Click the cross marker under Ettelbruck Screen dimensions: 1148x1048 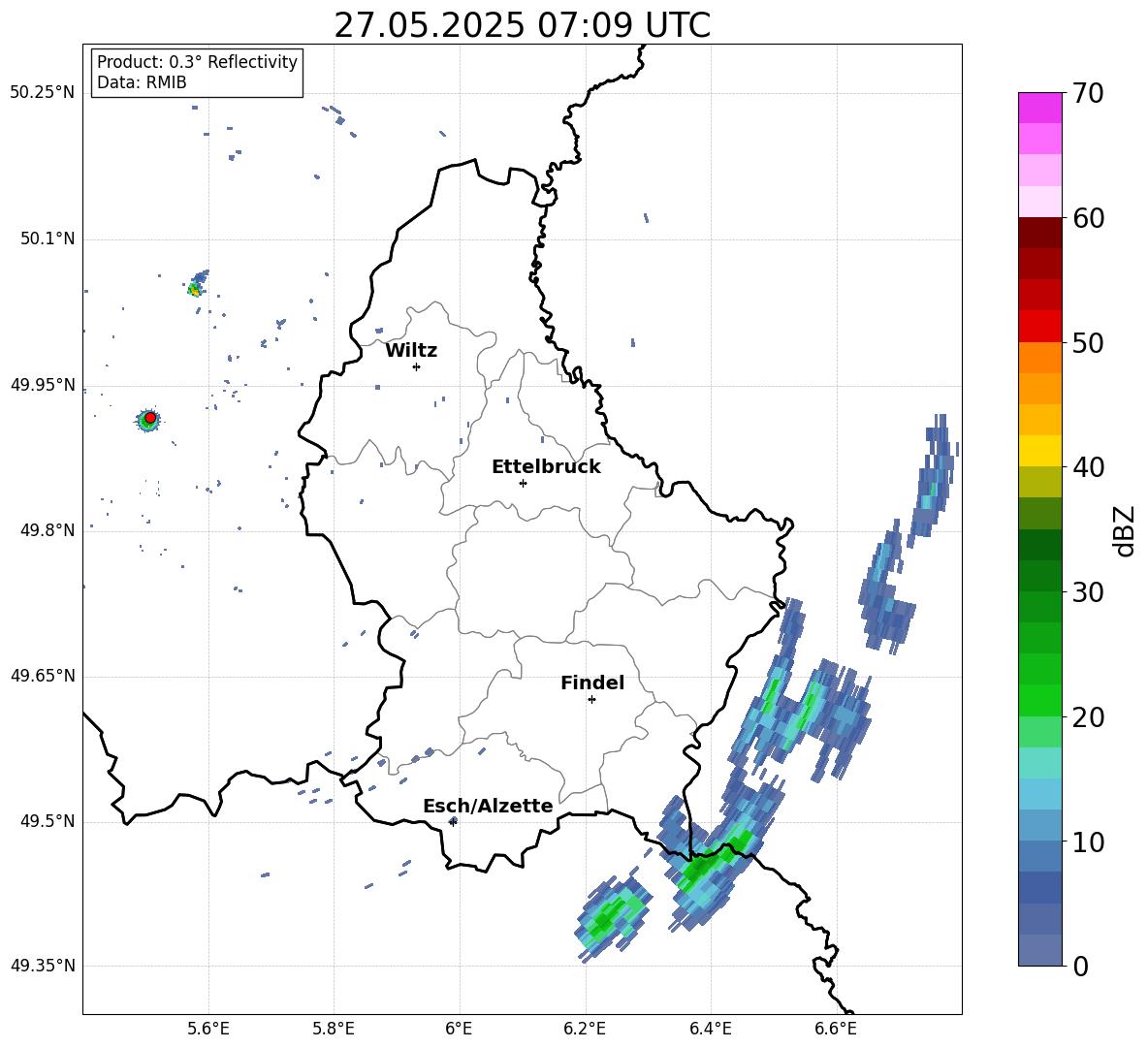point(523,483)
